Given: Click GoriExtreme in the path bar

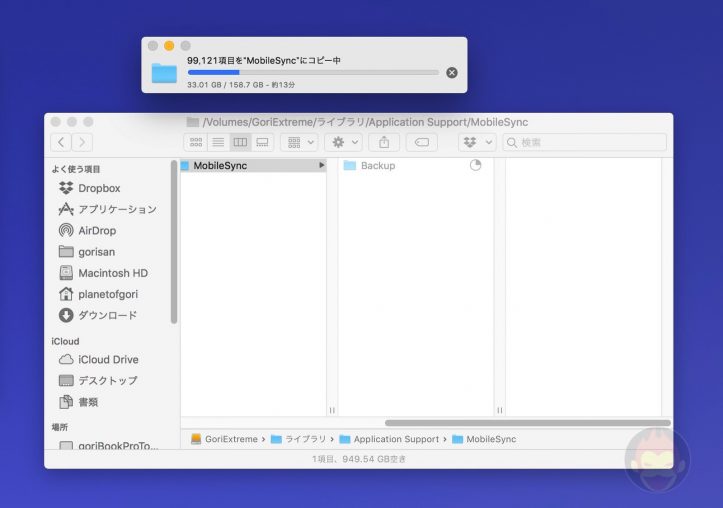Looking at the screenshot, I should coord(225,439).
